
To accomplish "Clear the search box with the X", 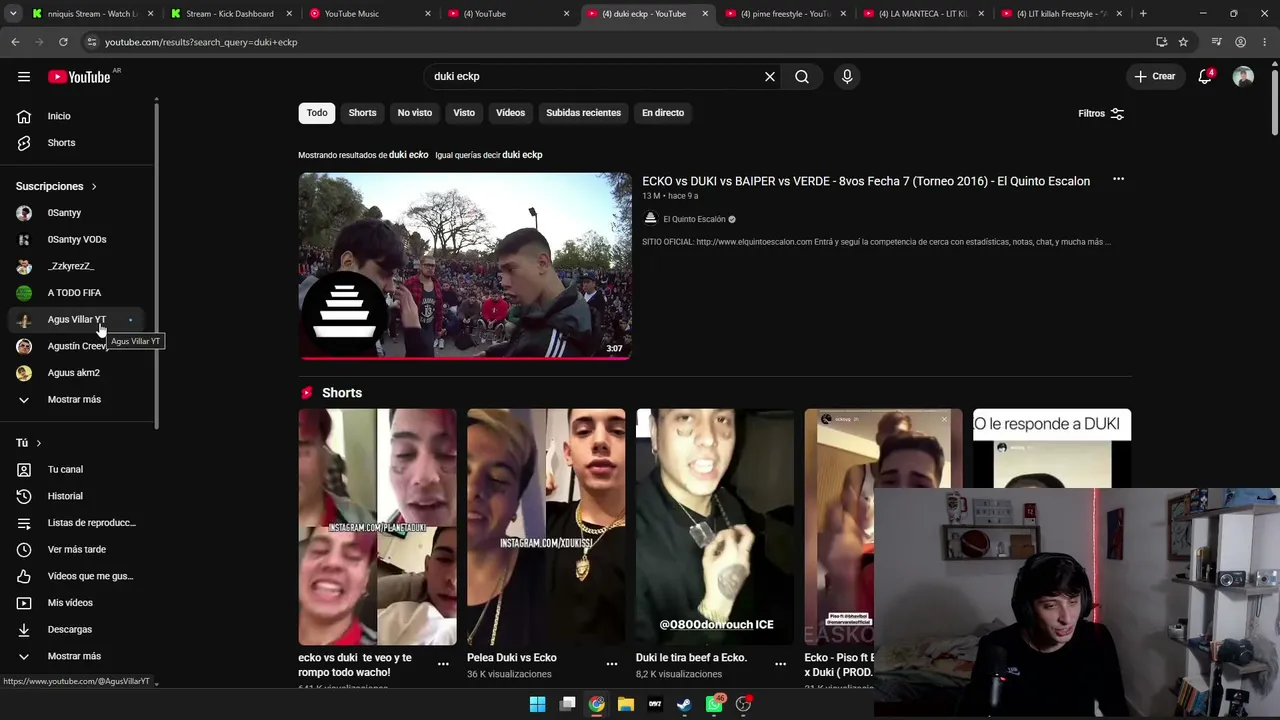I will (770, 77).
